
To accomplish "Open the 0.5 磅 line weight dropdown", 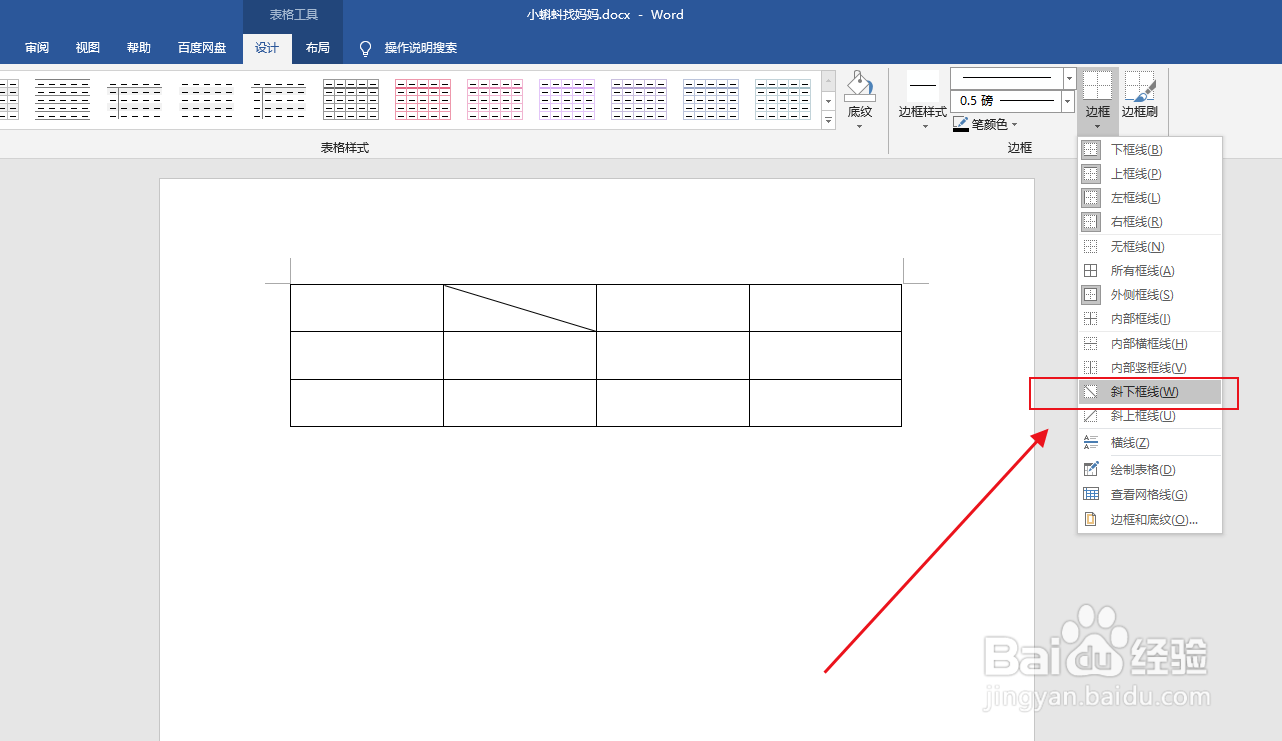I will (x=1068, y=101).
